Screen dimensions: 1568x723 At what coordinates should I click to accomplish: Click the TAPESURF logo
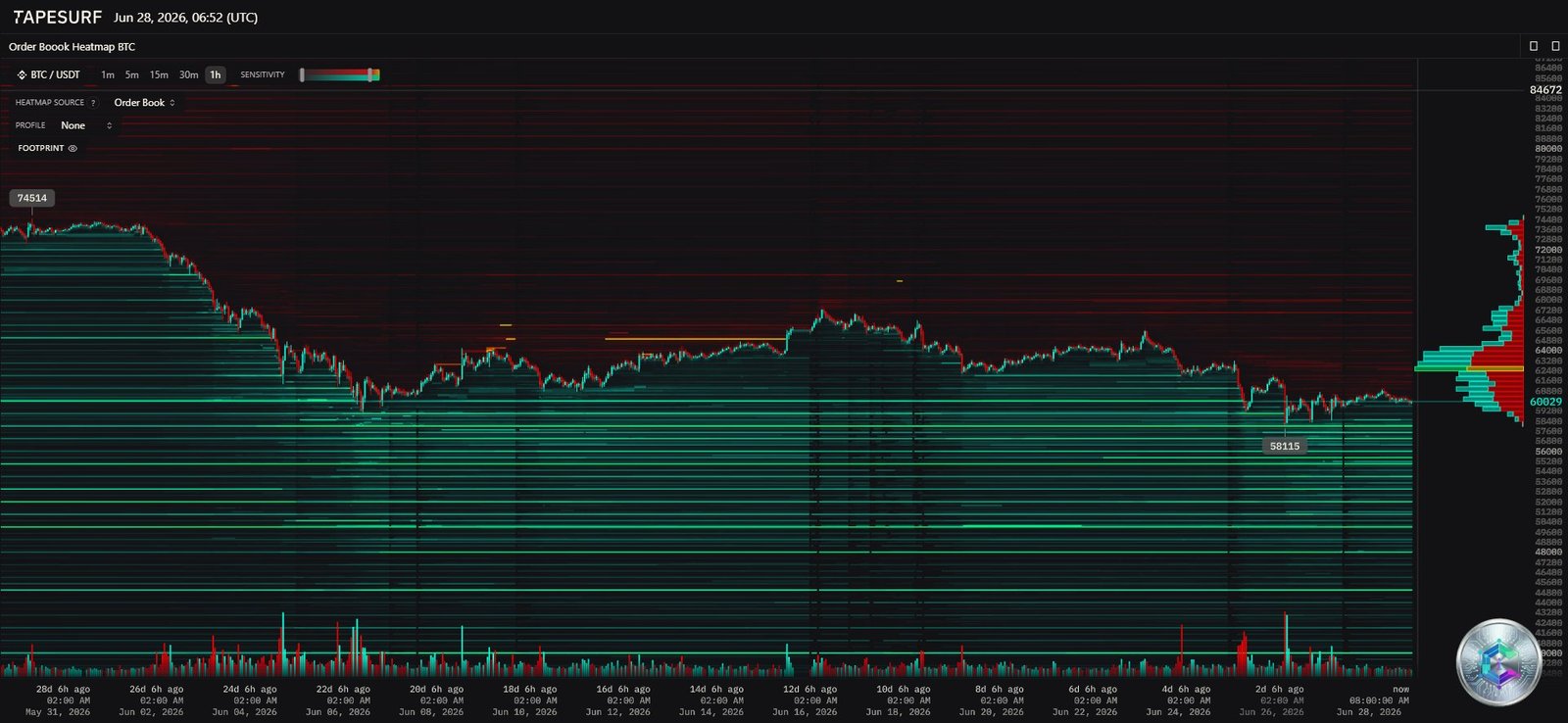(x=57, y=18)
